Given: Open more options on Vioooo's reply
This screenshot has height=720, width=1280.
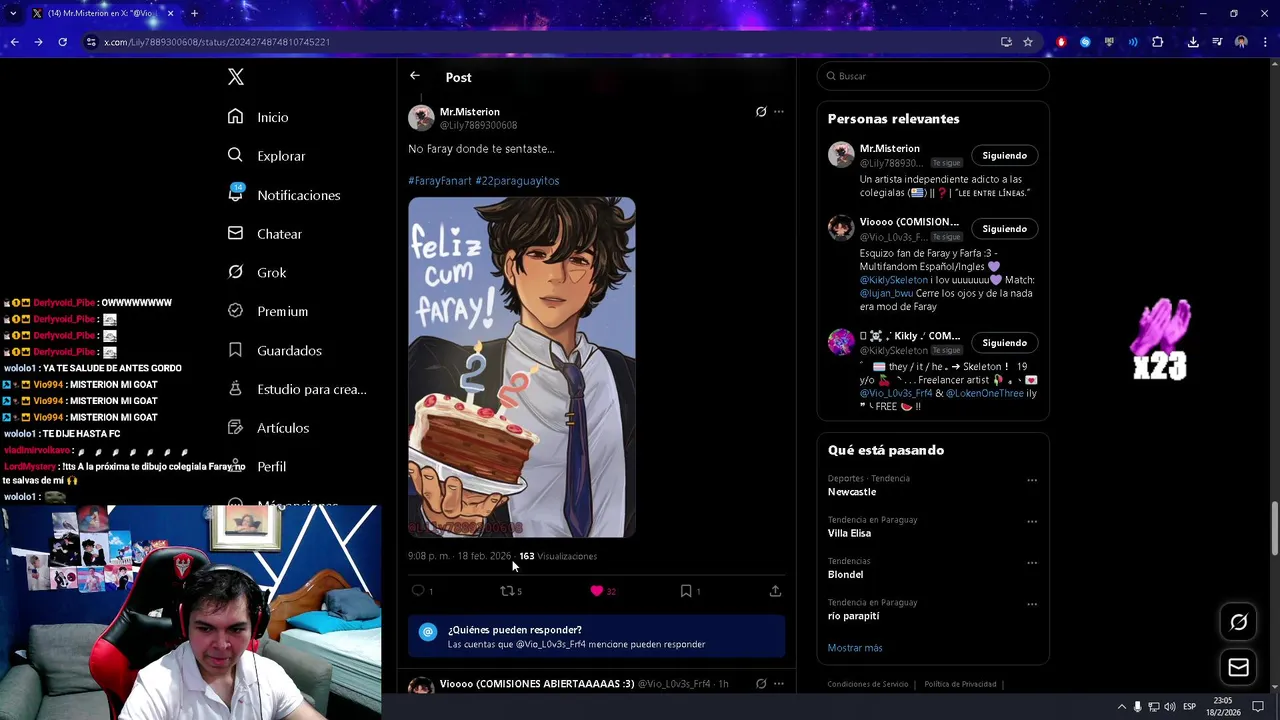Looking at the screenshot, I should tap(779, 684).
